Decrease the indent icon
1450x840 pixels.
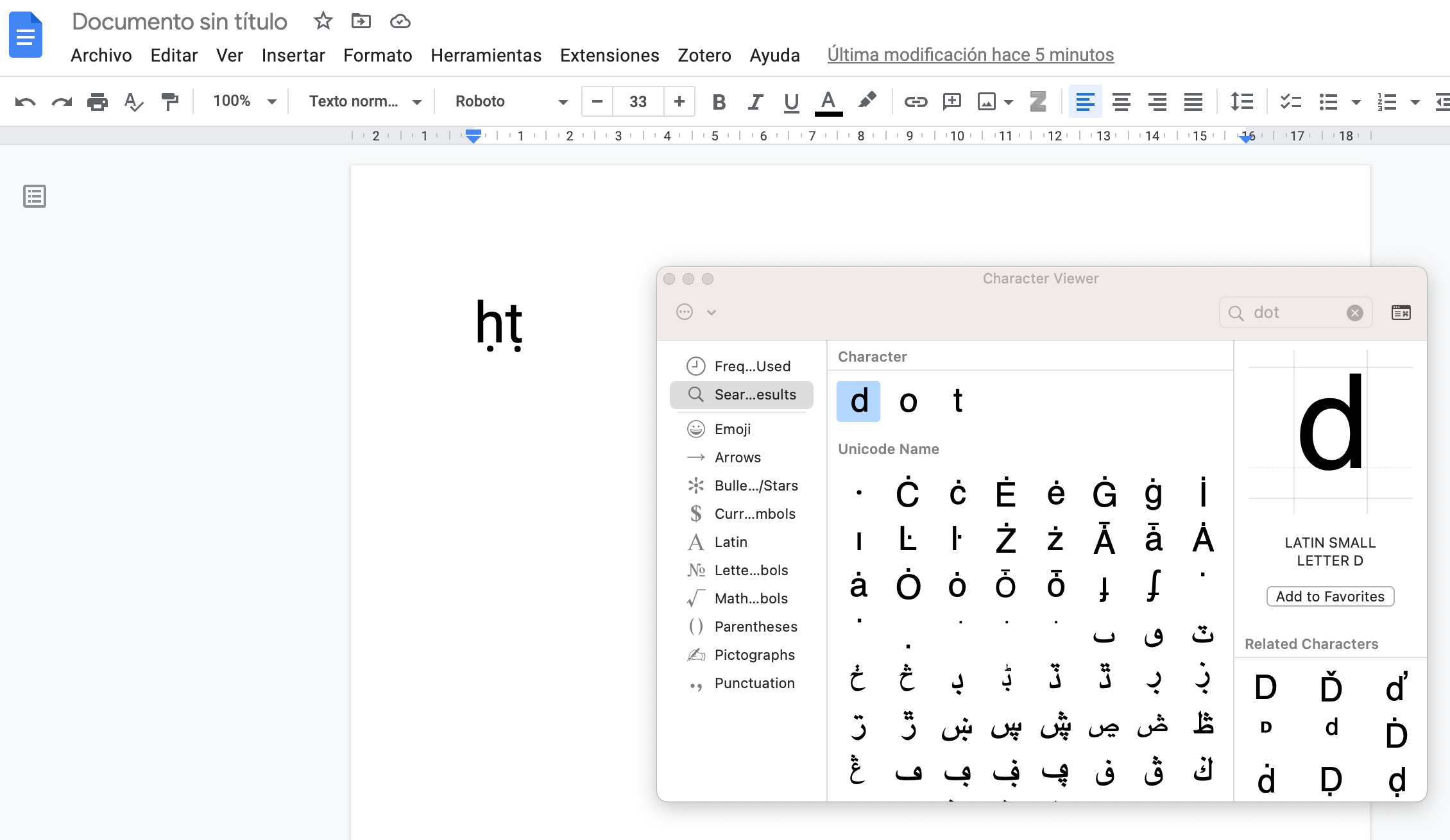tap(1442, 101)
